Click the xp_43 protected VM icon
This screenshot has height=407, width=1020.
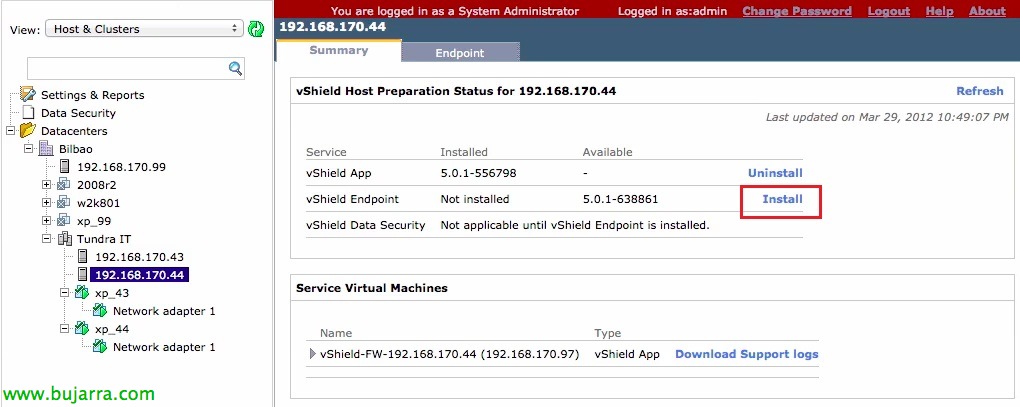pos(82,293)
